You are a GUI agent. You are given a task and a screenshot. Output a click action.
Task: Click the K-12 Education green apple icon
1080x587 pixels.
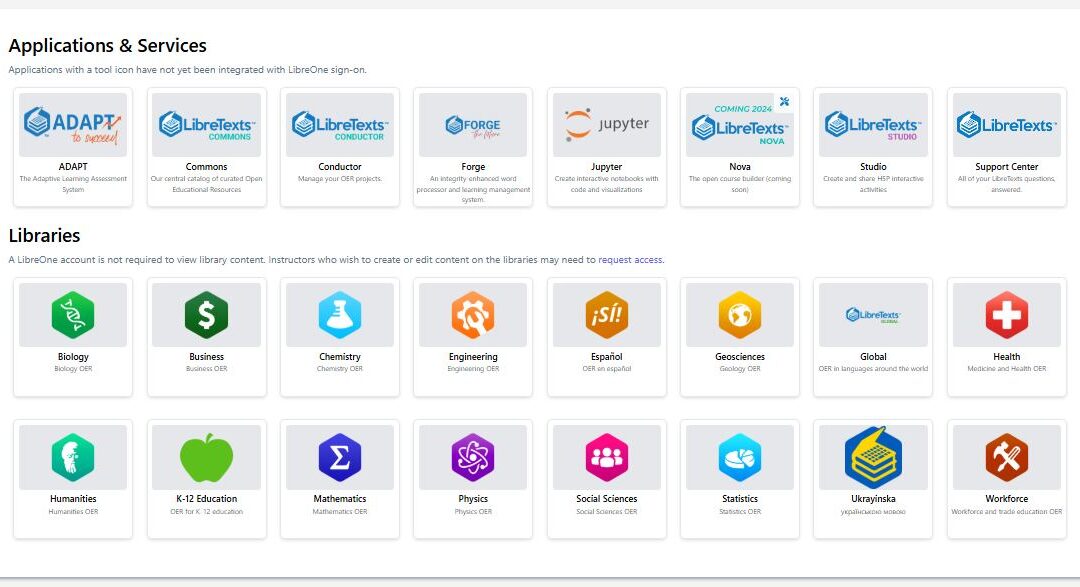[x=206, y=457]
